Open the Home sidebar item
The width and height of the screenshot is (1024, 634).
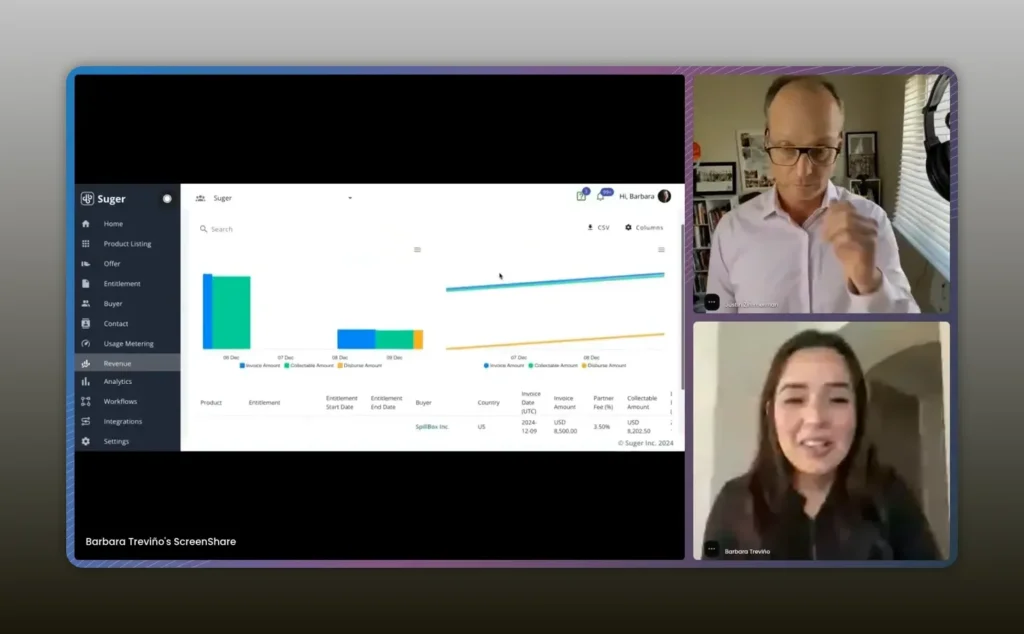click(x=112, y=224)
